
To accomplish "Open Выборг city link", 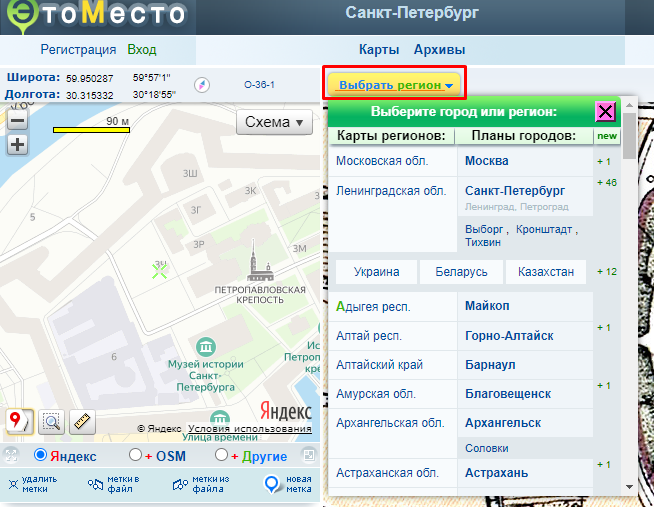I will tap(484, 230).
